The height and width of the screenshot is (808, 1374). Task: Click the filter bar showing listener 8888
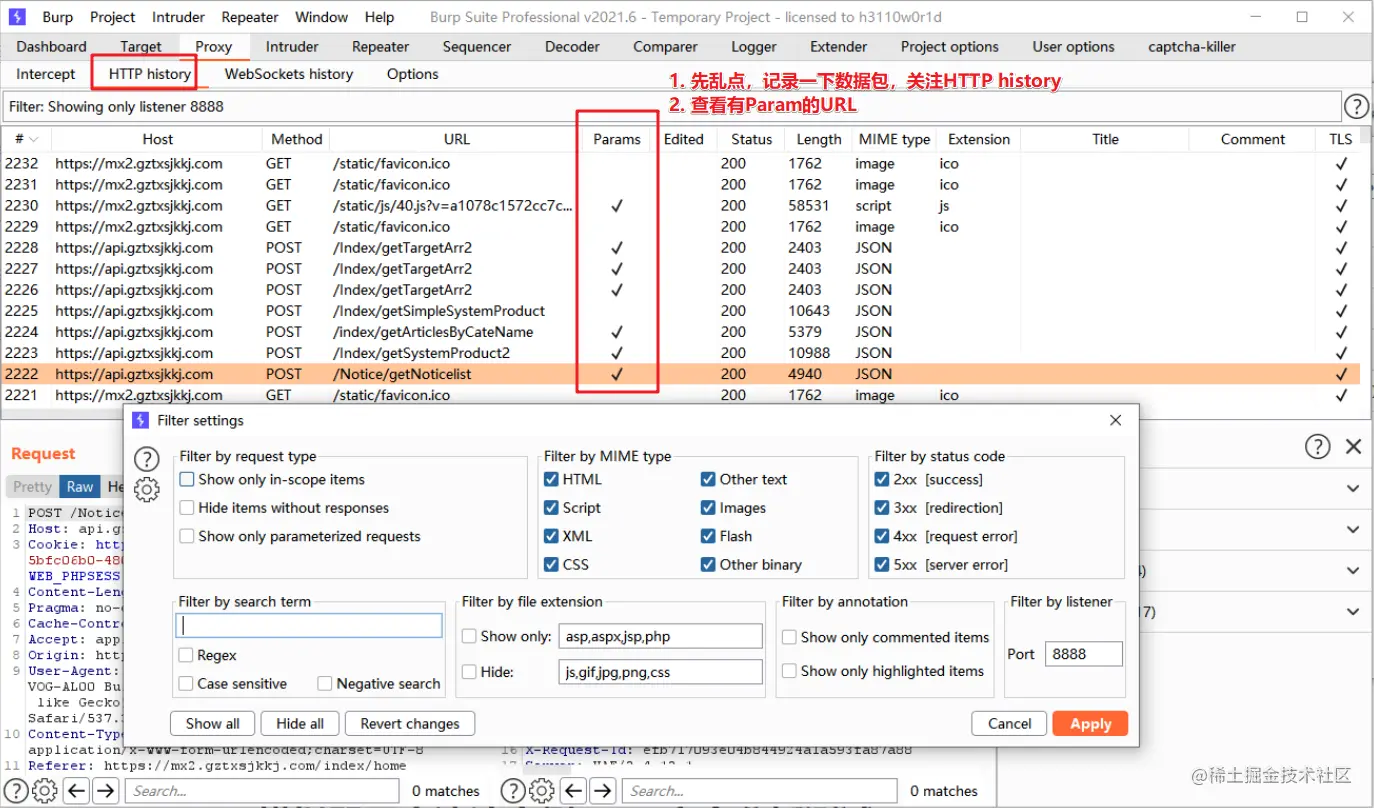tap(671, 106)
